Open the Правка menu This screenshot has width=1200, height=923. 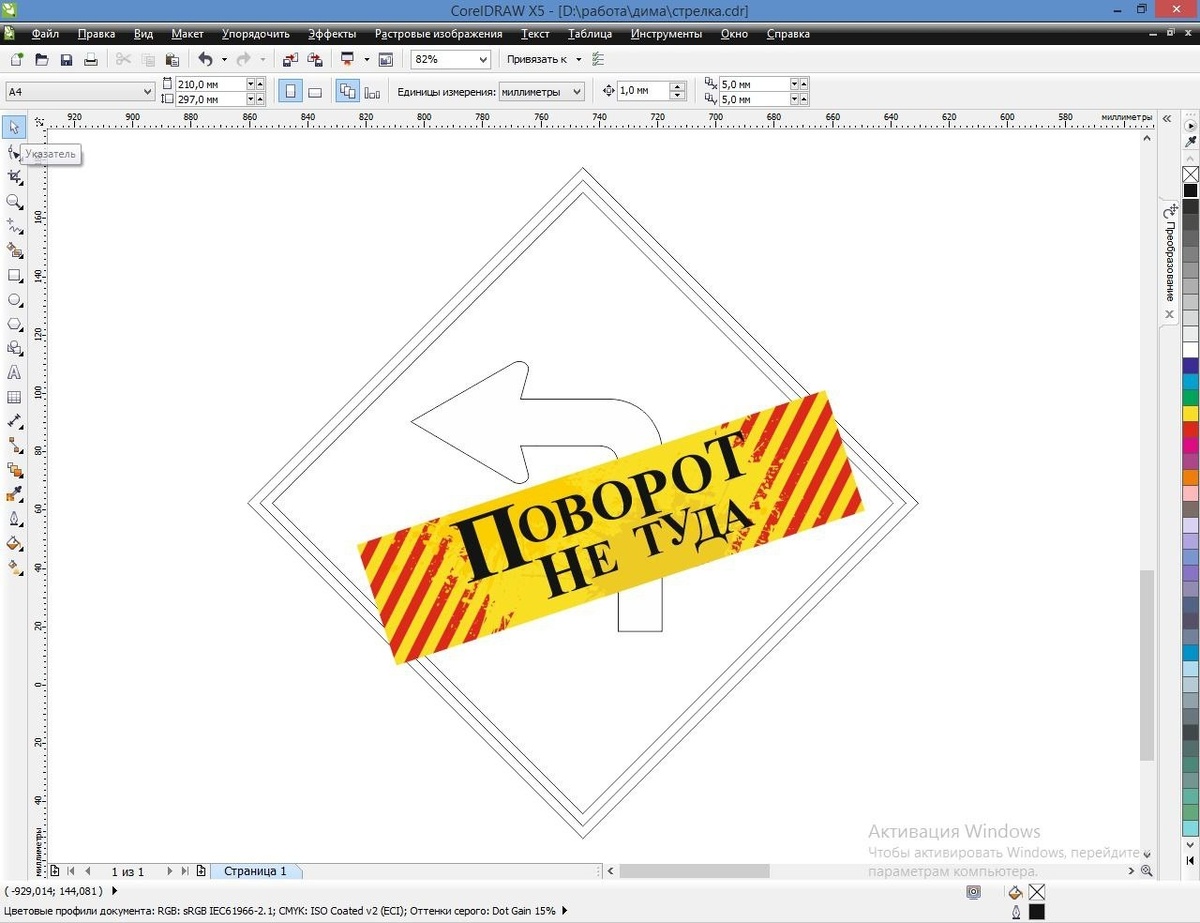[x=96, y=33]
